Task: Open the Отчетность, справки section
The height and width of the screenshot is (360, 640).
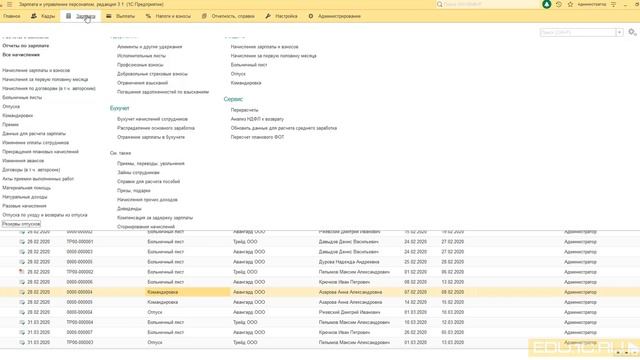Action: coord(228,16)
